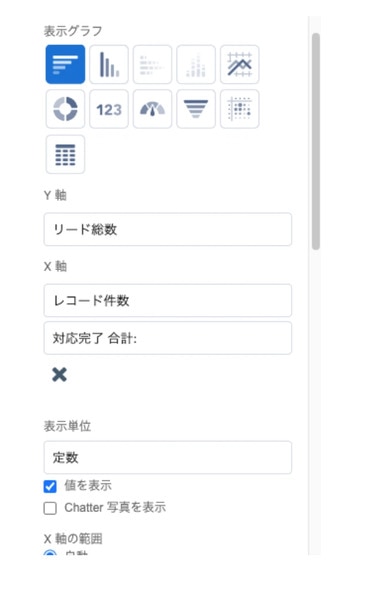Open the Y 軸 リード総数 dropdown
The image size is (368, 600).
click(x=168, y=229)
